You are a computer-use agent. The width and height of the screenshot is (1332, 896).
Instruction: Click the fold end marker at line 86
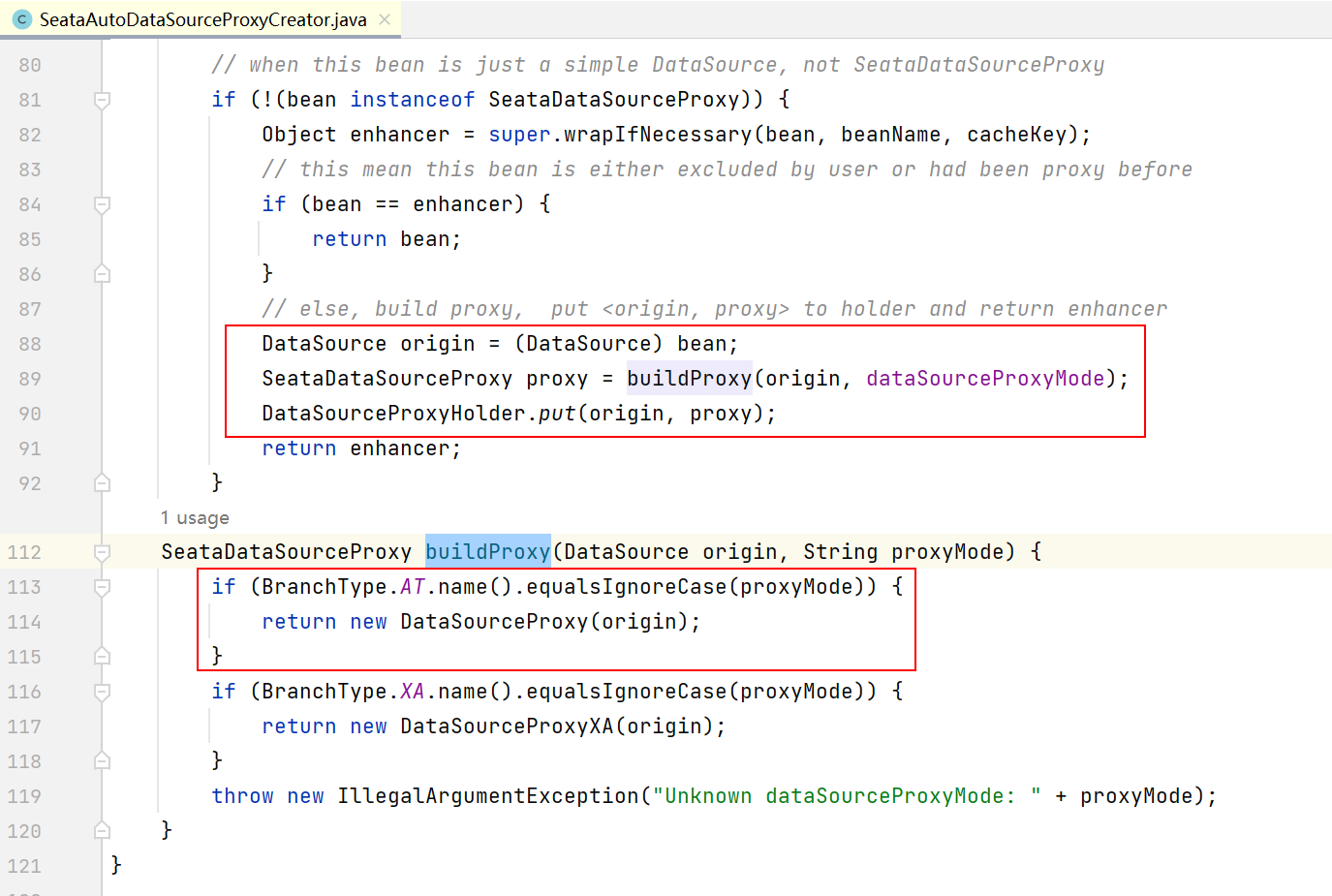[102, 274]
